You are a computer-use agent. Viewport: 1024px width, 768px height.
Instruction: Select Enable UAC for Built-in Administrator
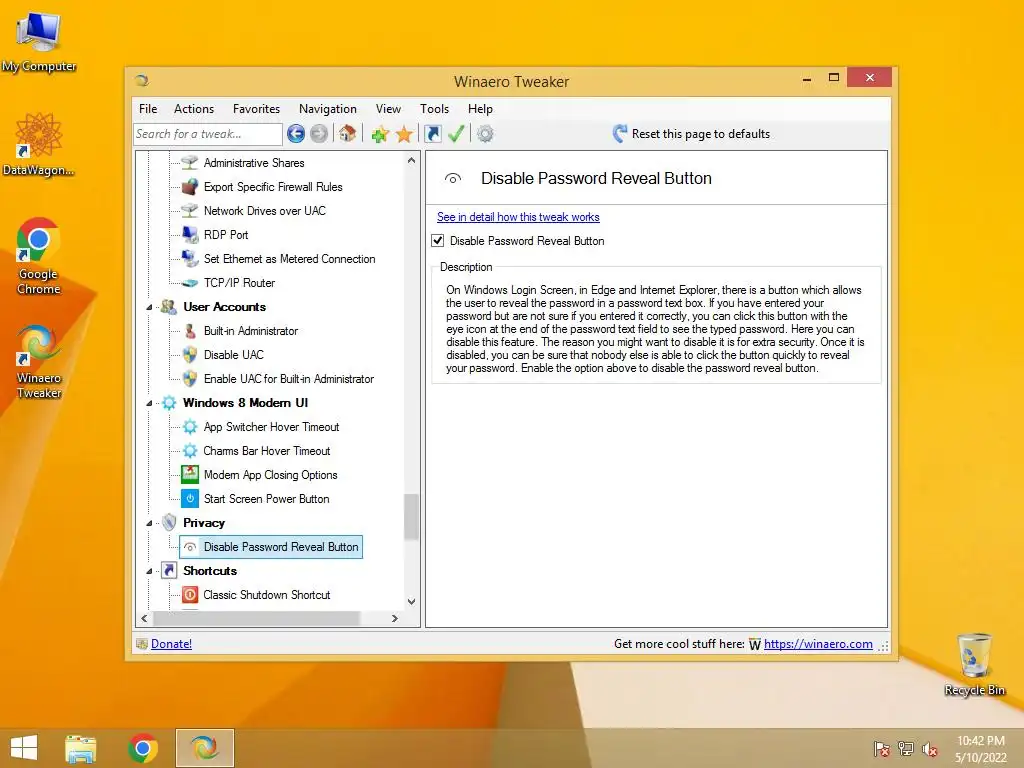coord(289,379)
